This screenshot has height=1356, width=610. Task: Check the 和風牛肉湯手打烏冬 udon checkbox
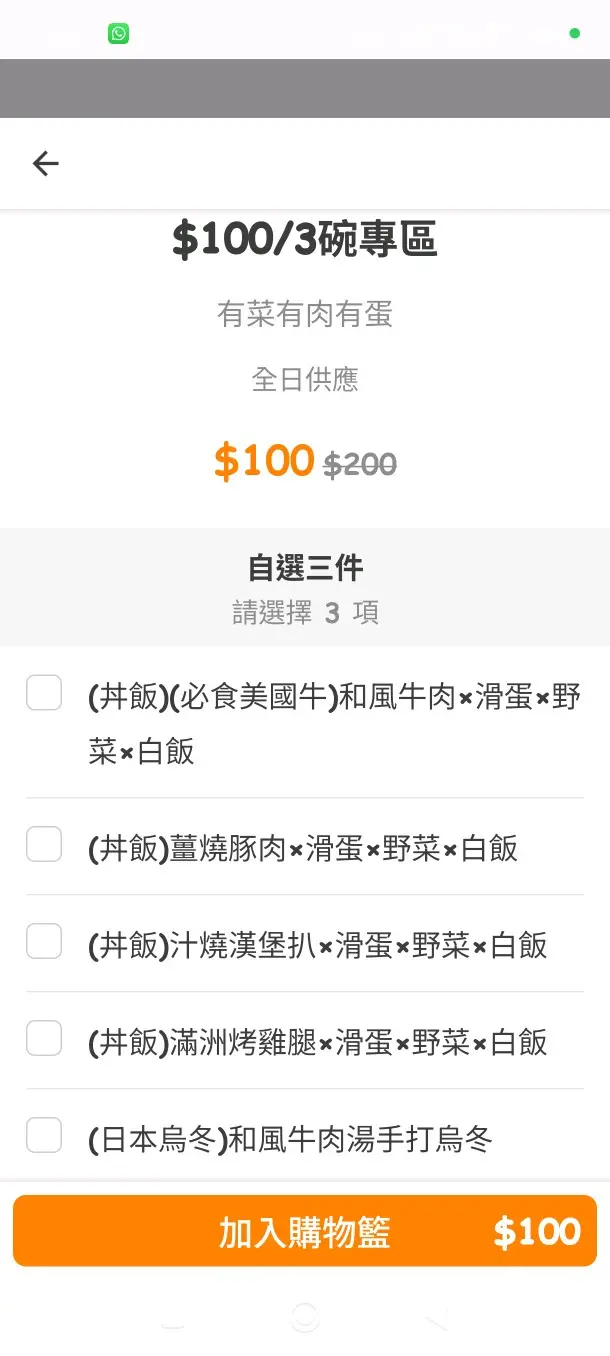click(44, 1135)
